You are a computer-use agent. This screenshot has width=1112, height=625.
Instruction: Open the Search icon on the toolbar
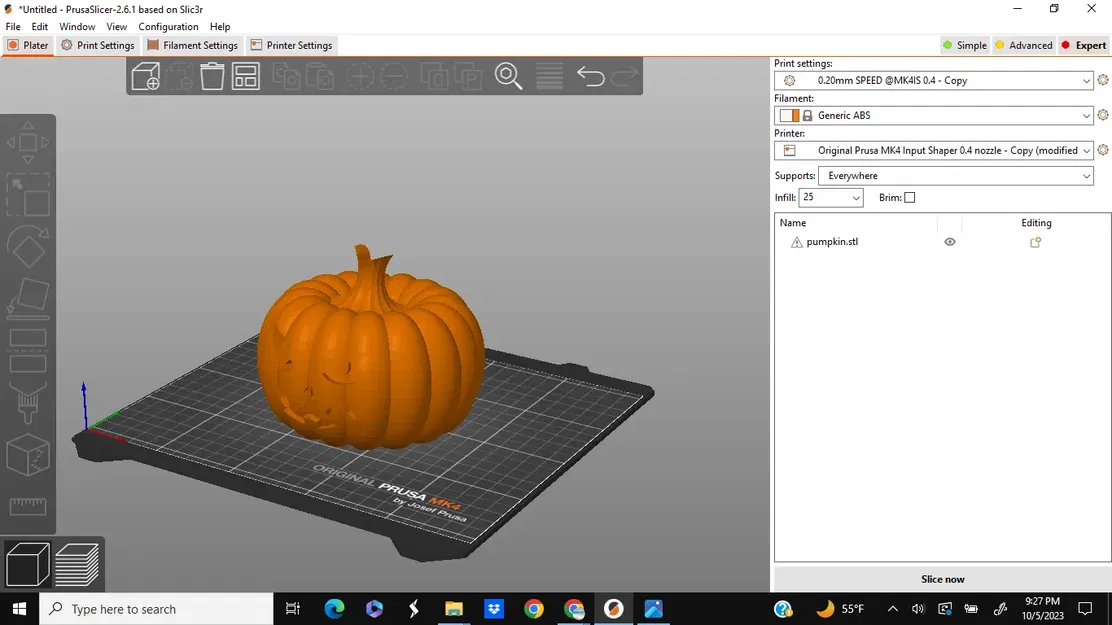(x=509, y=75)
